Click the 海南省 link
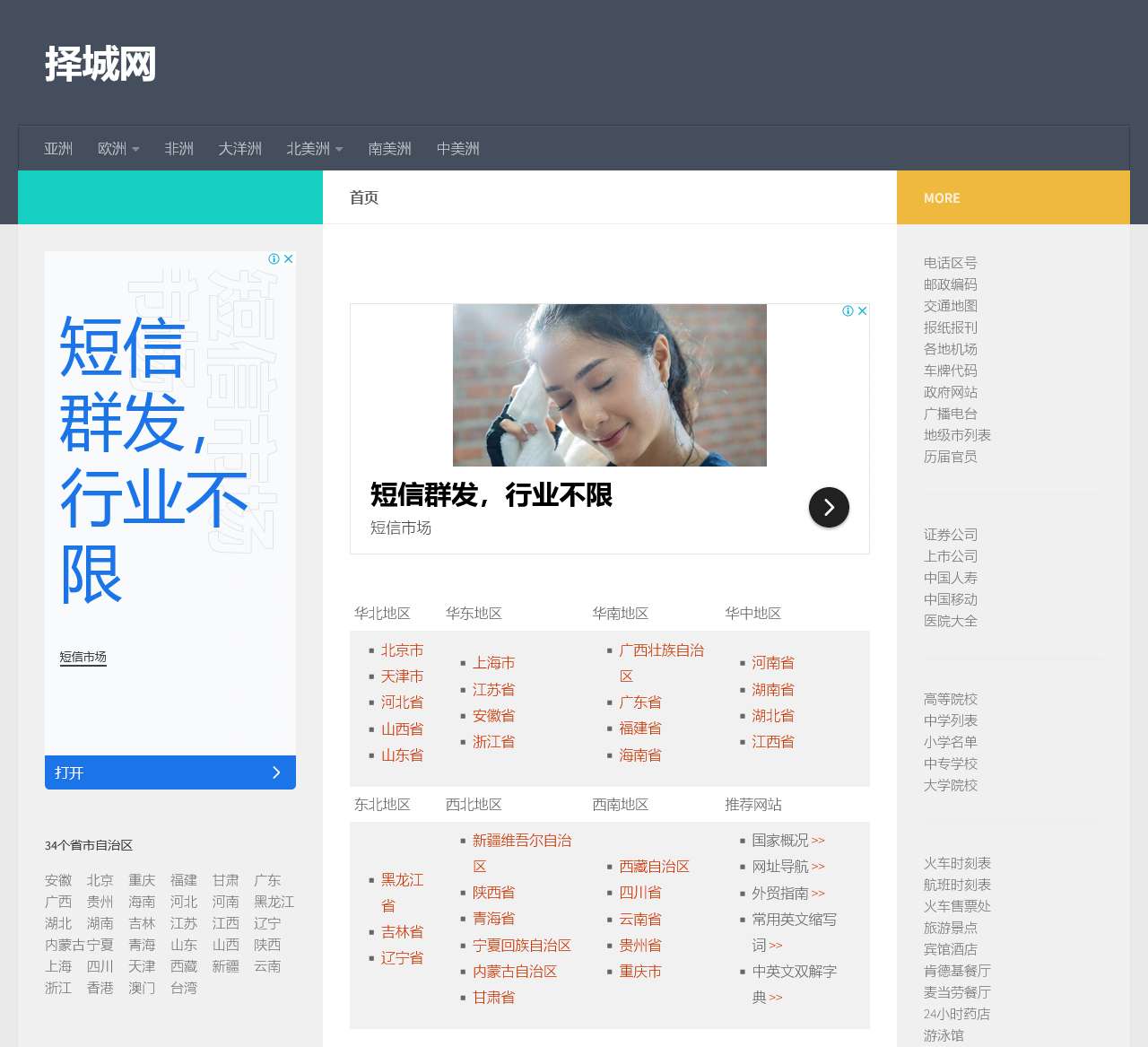Image resolution: width=1148 pixels, height=1047 pixels. tap(640, 755)
